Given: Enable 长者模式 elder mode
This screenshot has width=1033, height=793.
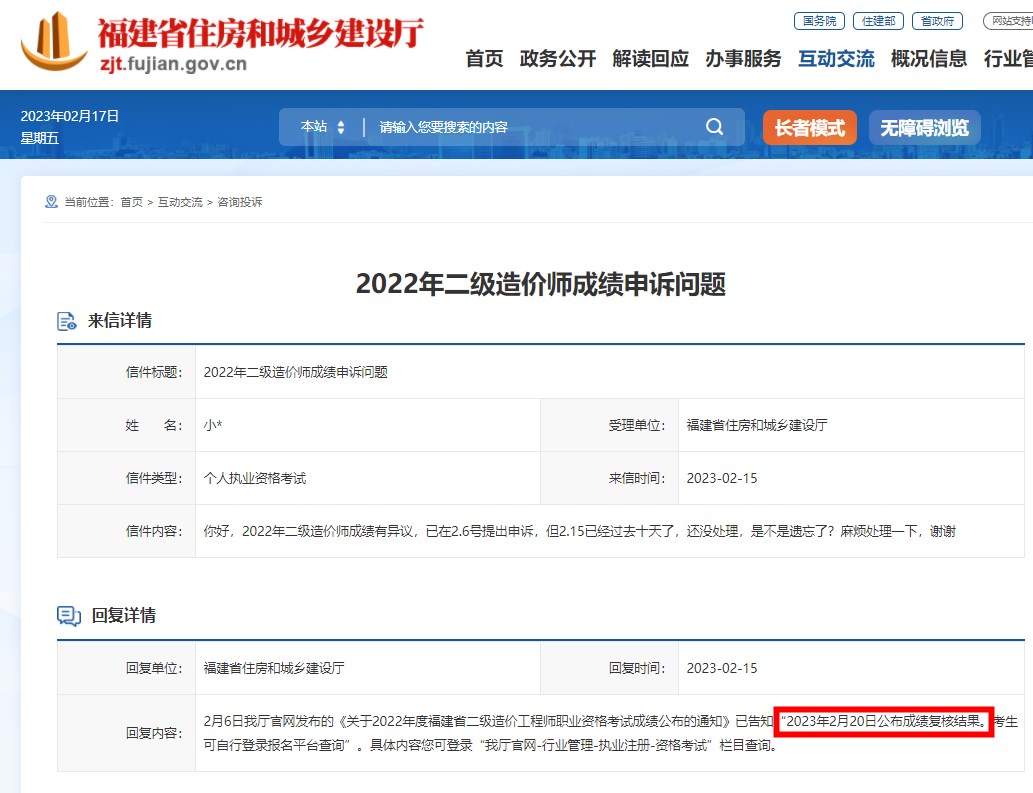Looking at the screenshot, I should click(809, 128).
